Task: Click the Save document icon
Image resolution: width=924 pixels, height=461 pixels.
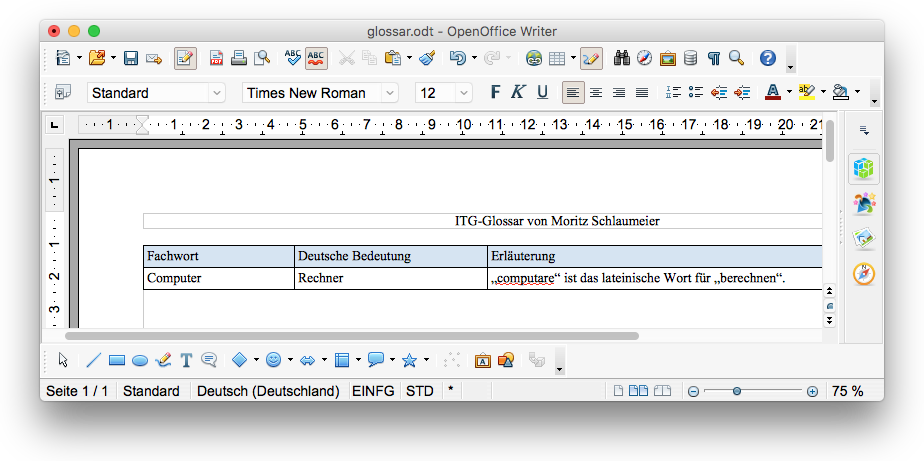Action: coord(130,58)
